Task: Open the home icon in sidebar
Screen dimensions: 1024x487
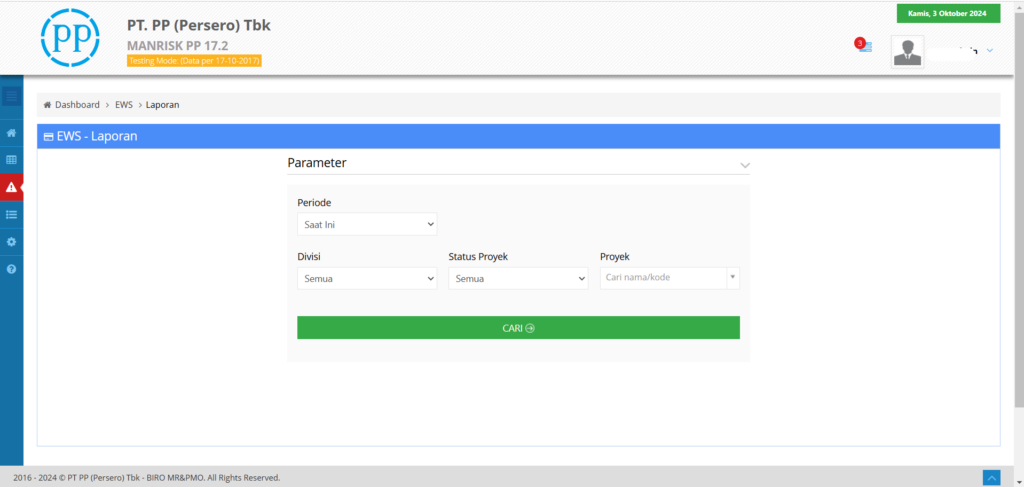Action: pyautogui.click(x=11, y=133)
